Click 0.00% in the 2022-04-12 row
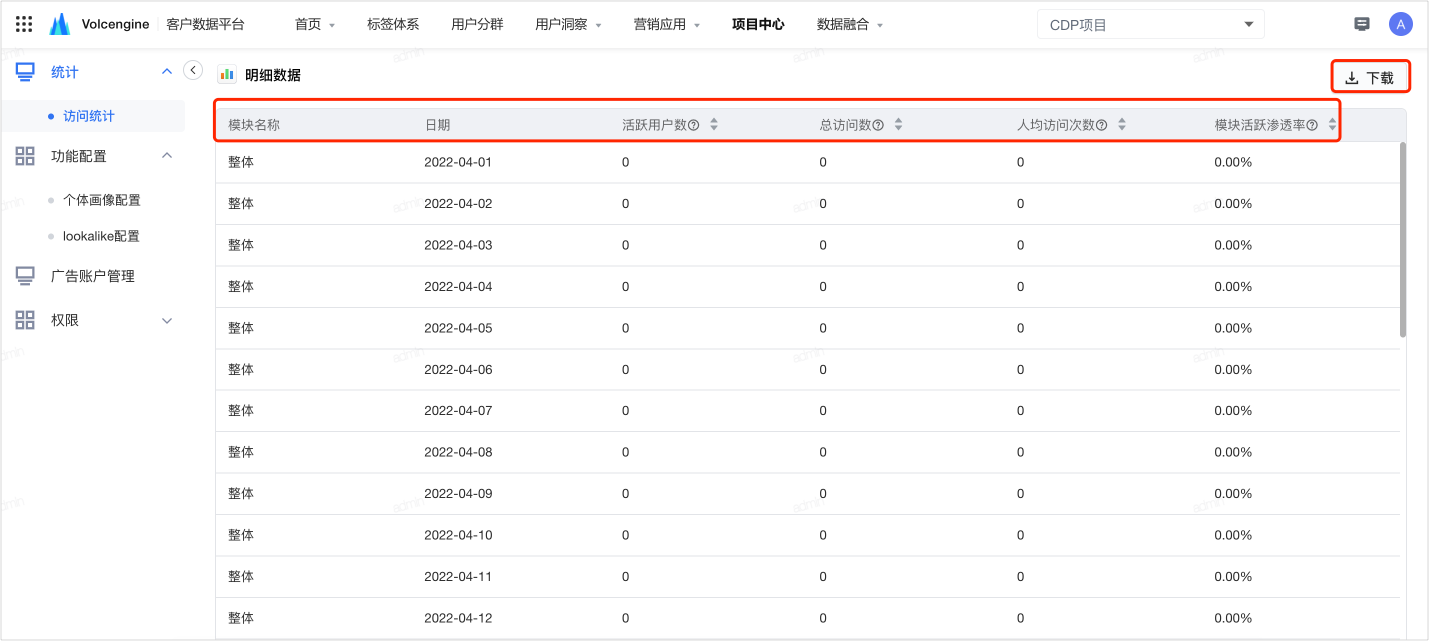1429x641 pixels. pyautogui.click(x=1233, y=618)
